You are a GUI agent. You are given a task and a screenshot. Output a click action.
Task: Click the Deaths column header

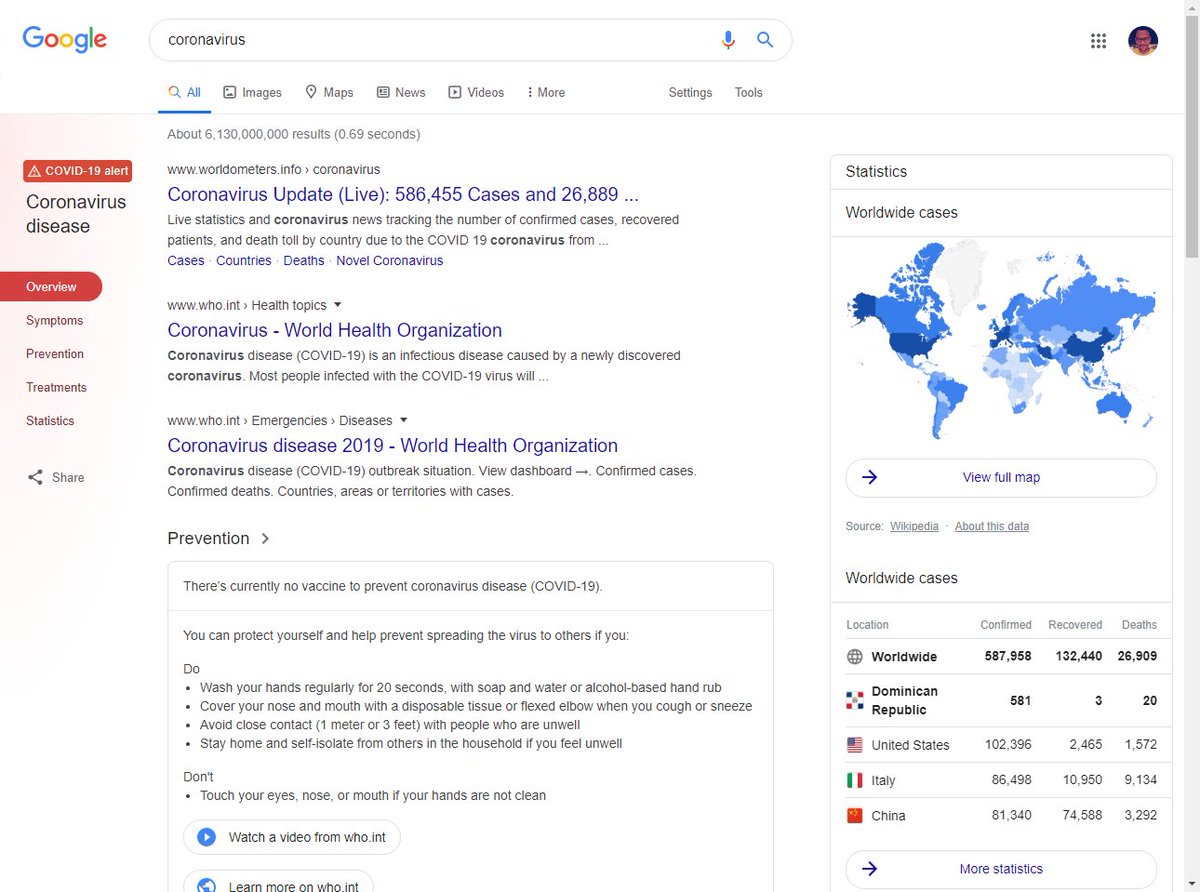click(x=1139, y=625)
